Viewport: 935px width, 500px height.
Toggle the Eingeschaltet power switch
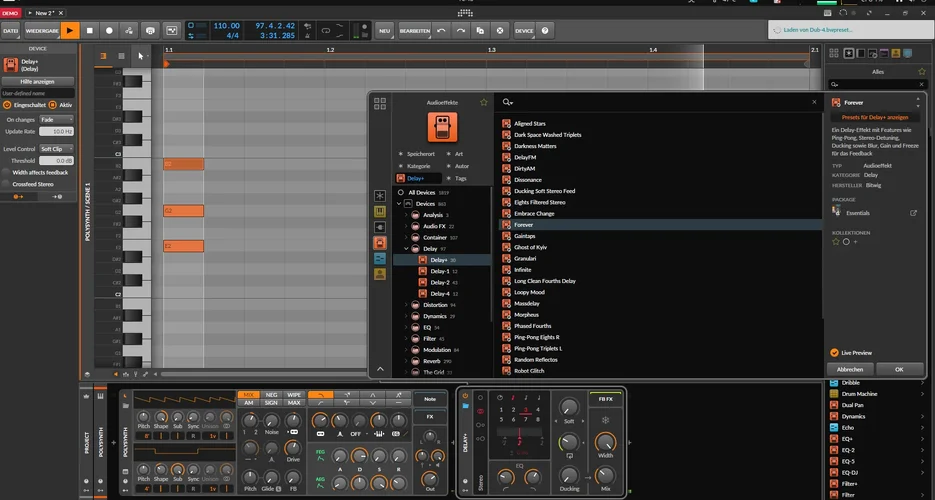pyautogui.click(x=8, y=104)
